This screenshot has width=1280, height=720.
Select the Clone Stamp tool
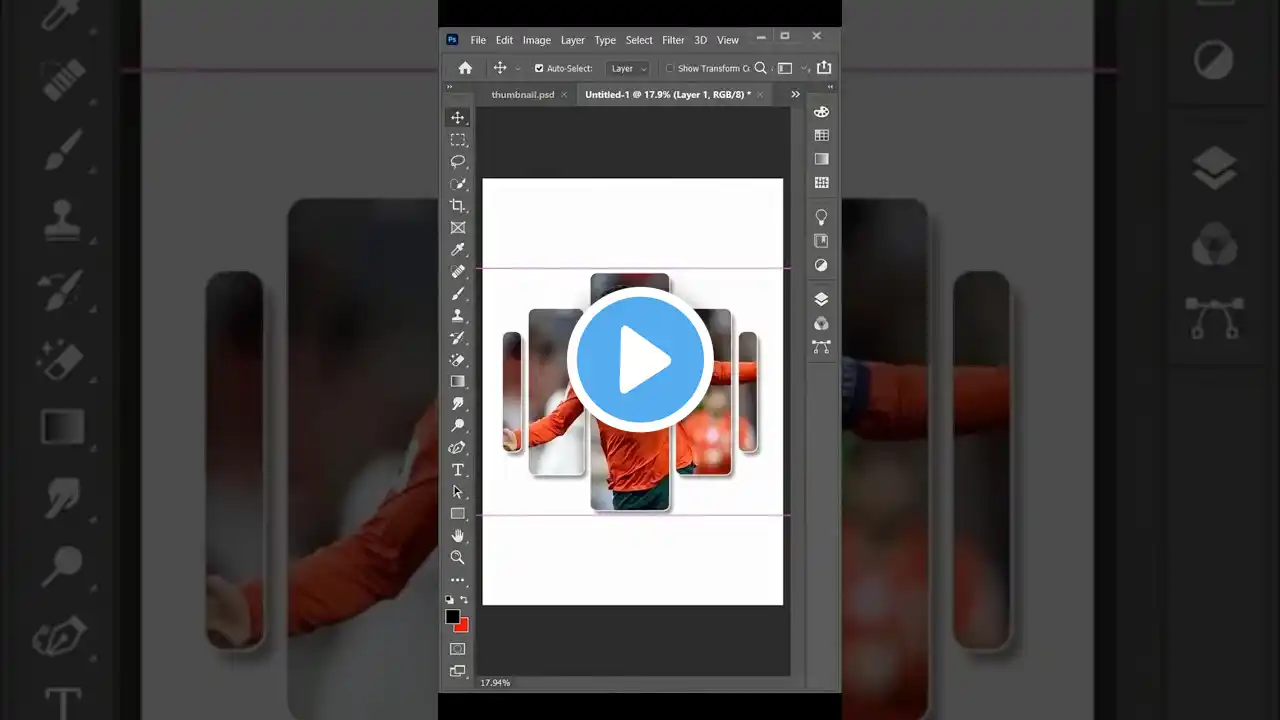coord(458,316)
